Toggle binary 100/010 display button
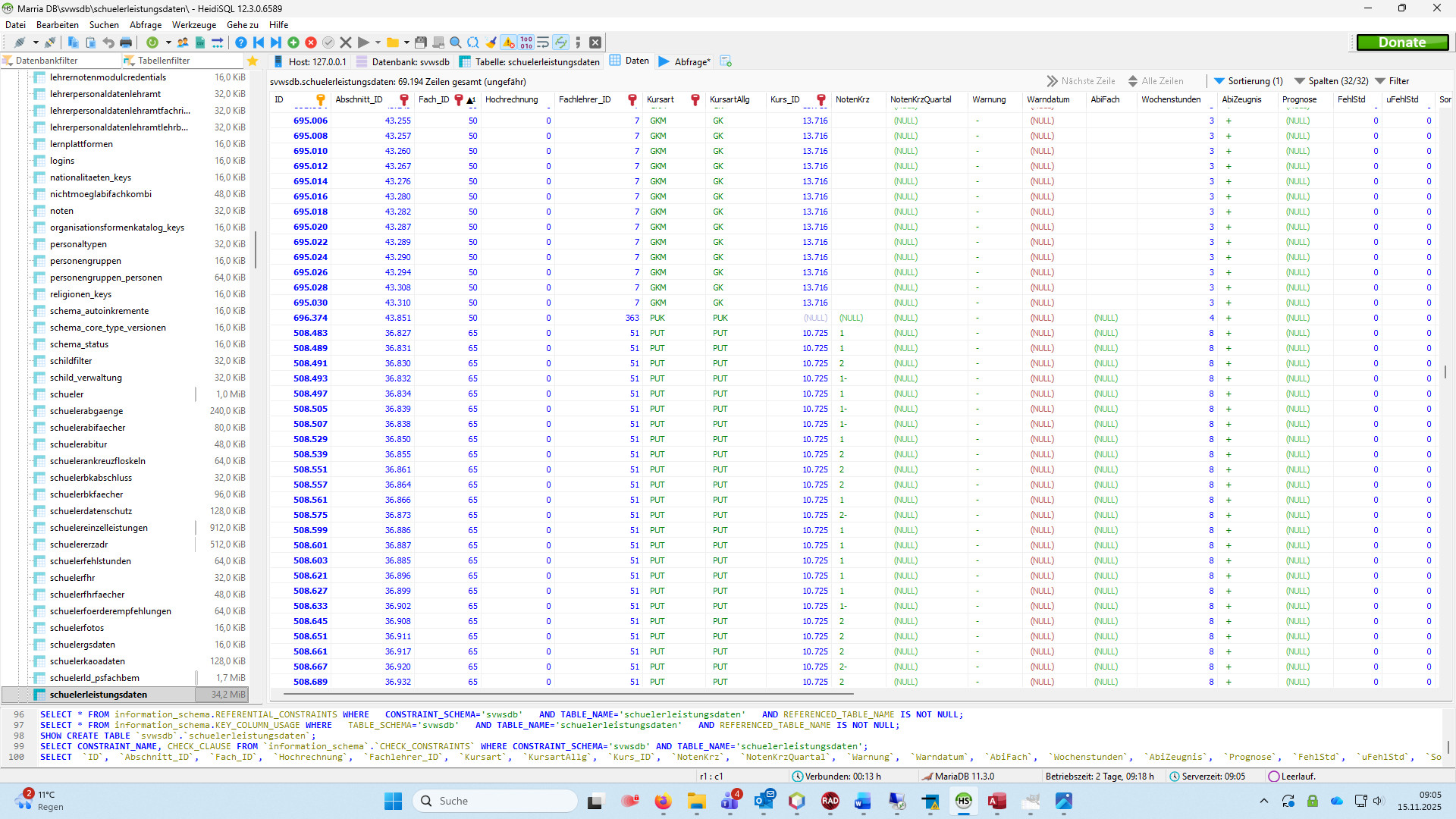The width and height of the screenshot is (1456, 819). (x=526, y=42)
